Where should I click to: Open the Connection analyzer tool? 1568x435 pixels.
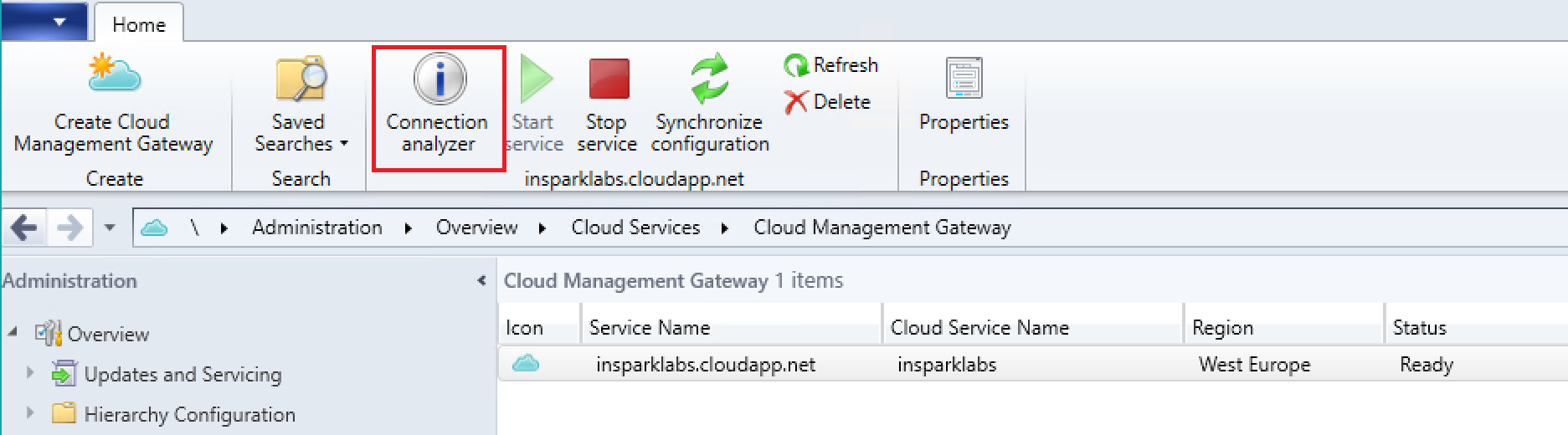[x=438, y=79]
